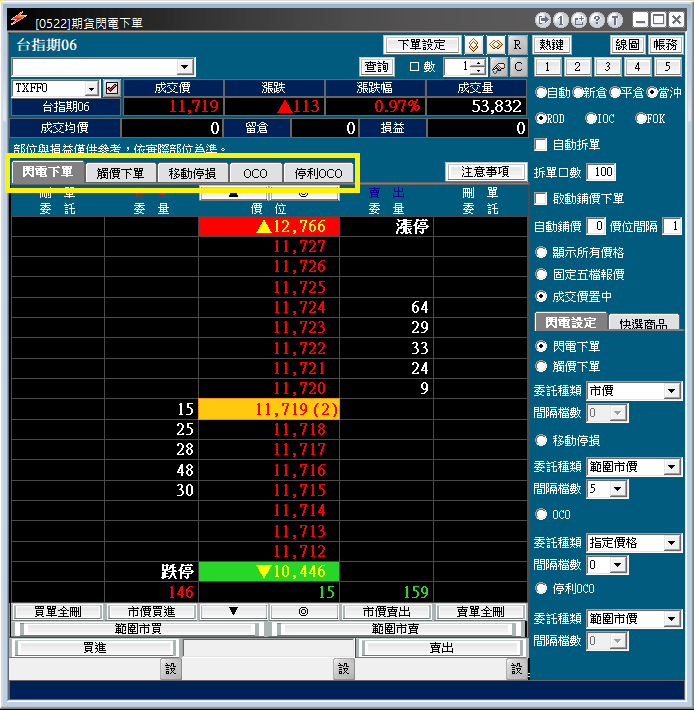This screenshot has height=710, width=694.
Task: Click the 注意事項 button
Action: 486,172
